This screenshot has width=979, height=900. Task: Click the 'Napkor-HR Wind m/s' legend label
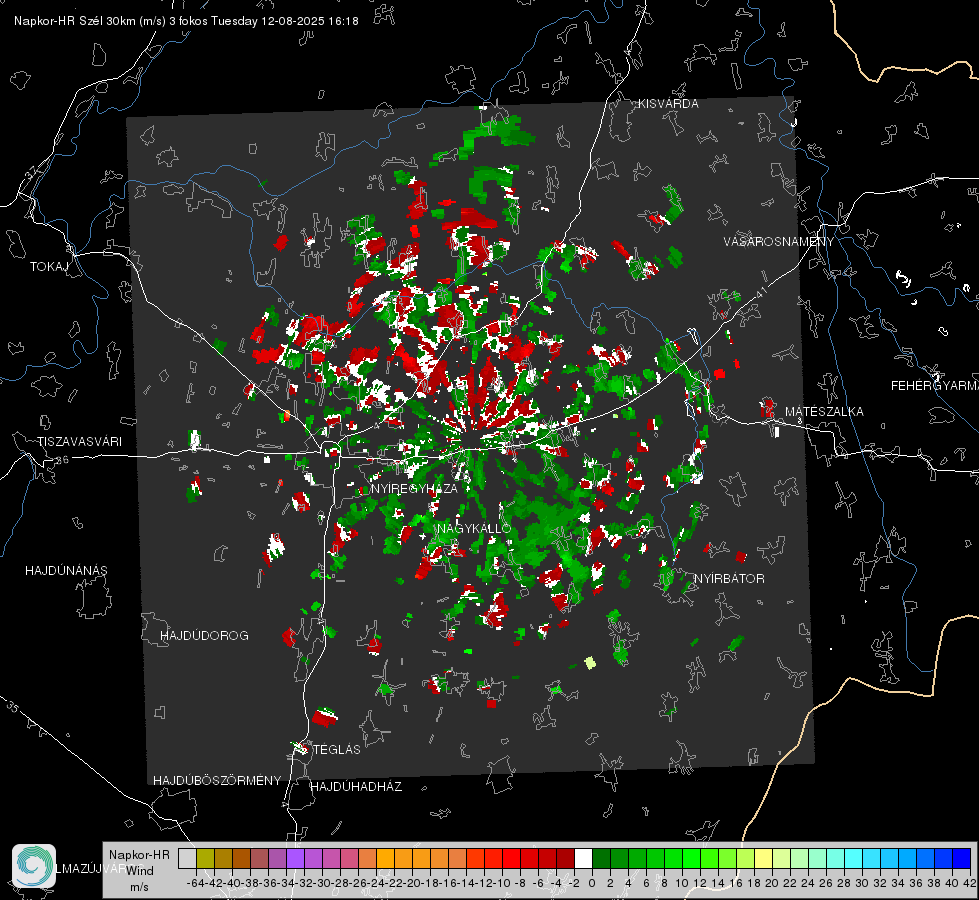pyautogui.click(x=139, y=871)
